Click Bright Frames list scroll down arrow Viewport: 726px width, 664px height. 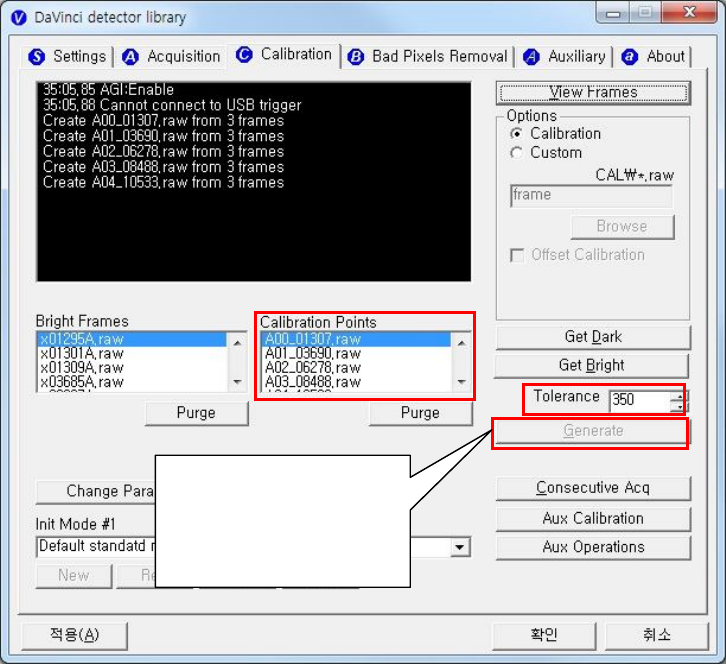click(x=238, y=382)
